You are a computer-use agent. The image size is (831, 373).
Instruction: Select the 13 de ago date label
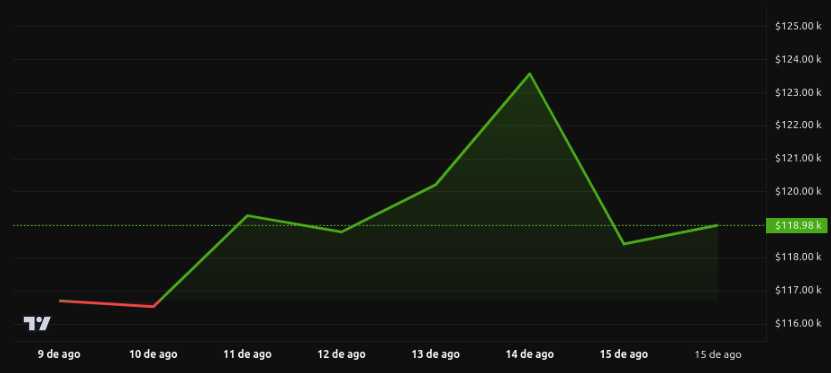click(436, 354)
